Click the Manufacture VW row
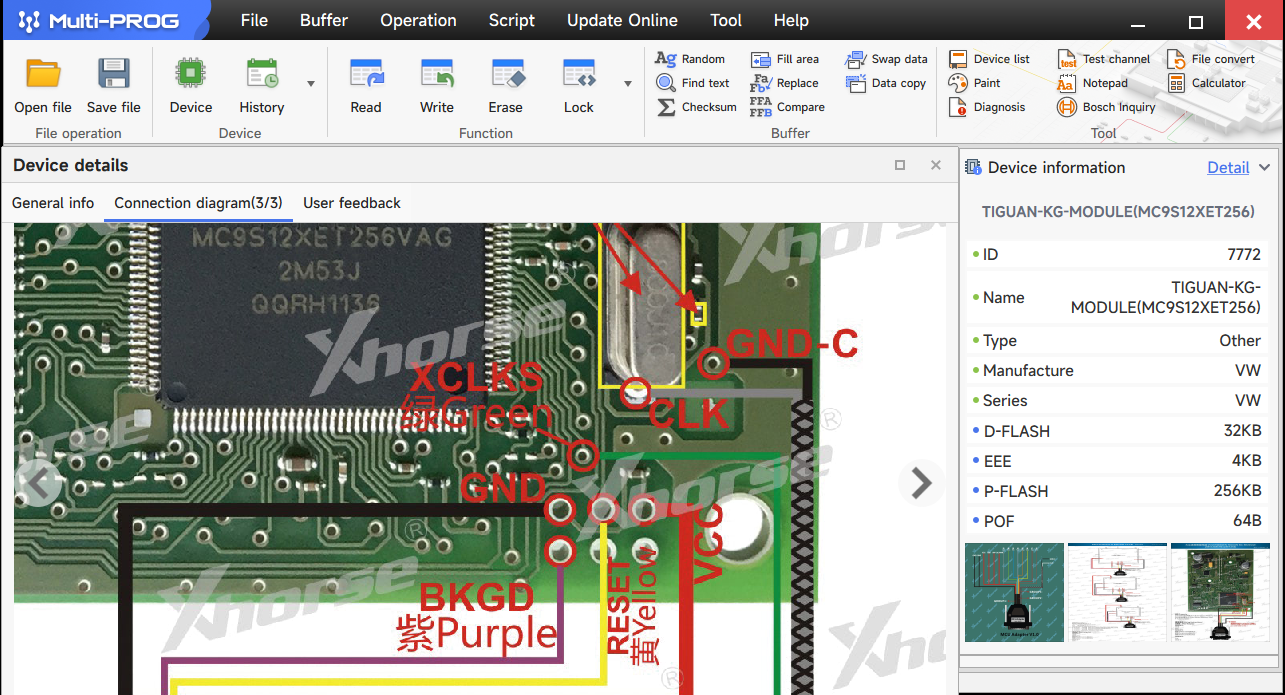The width and height of the screenshot is (1285, 695). tap(1116, 370)
